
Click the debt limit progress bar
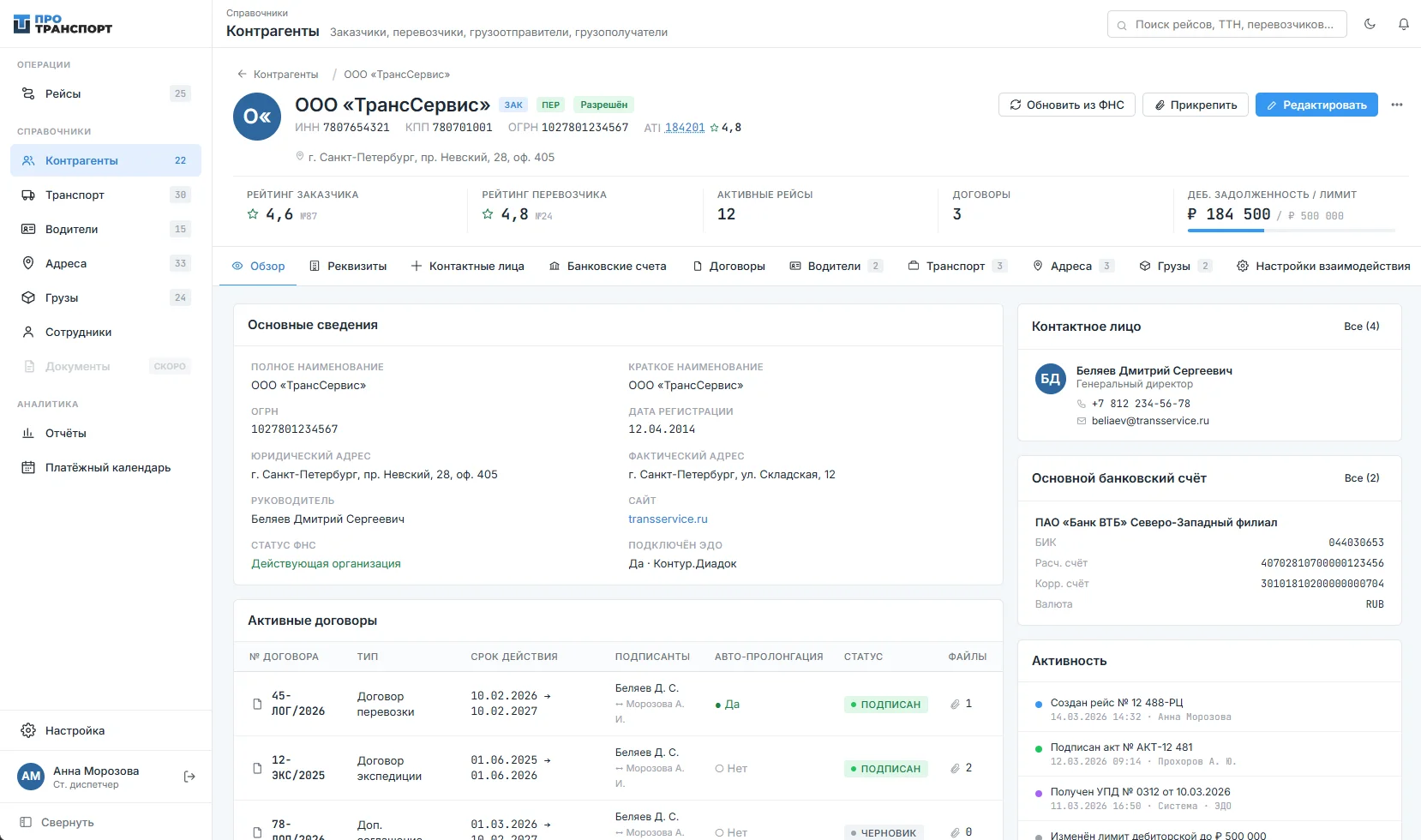pos(1292,231)
